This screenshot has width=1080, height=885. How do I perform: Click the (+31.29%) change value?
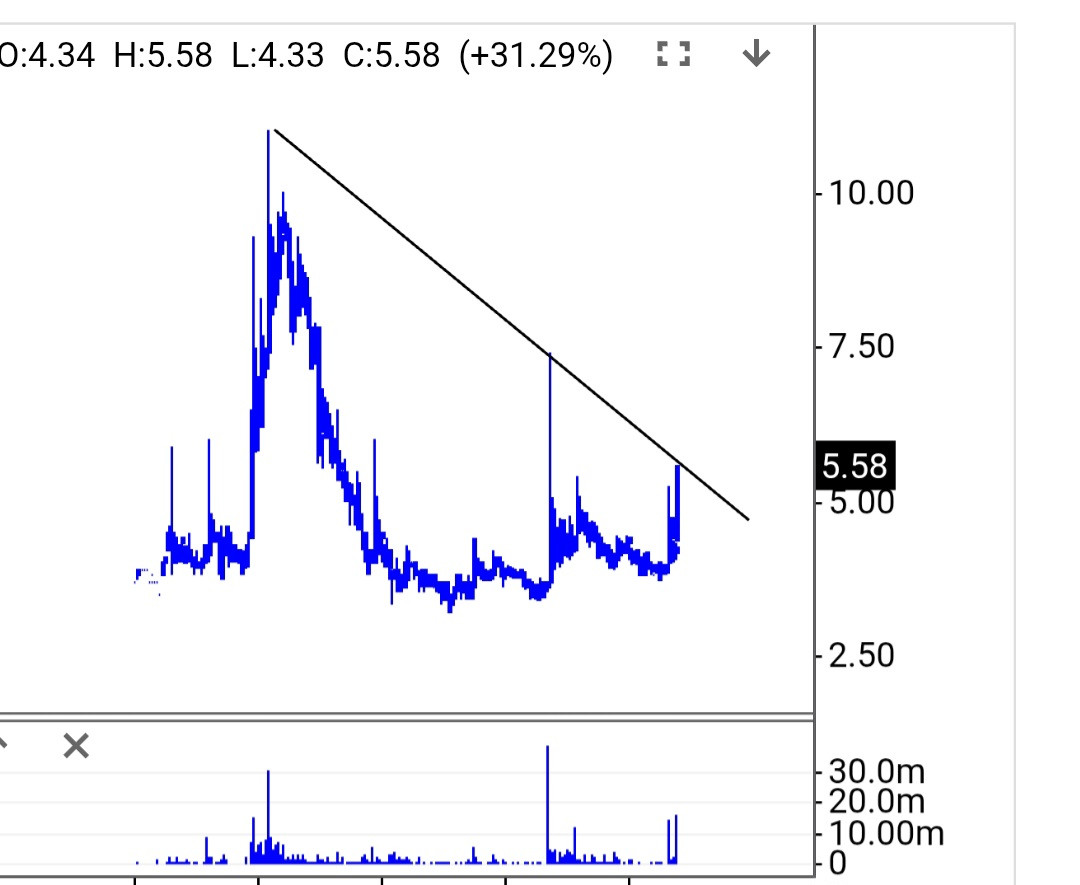536,55
